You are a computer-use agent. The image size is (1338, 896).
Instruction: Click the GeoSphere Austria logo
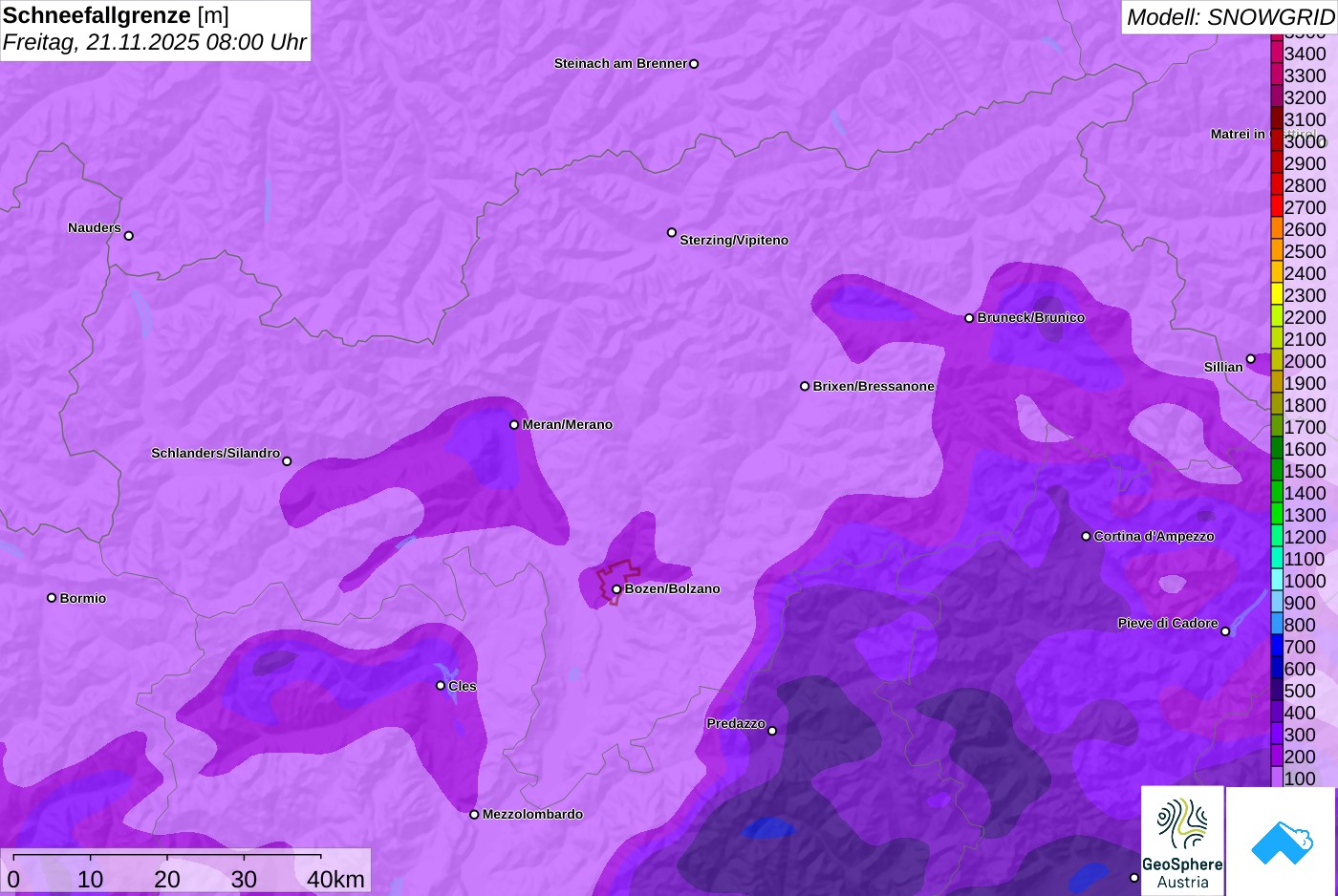pos(1182,842)
